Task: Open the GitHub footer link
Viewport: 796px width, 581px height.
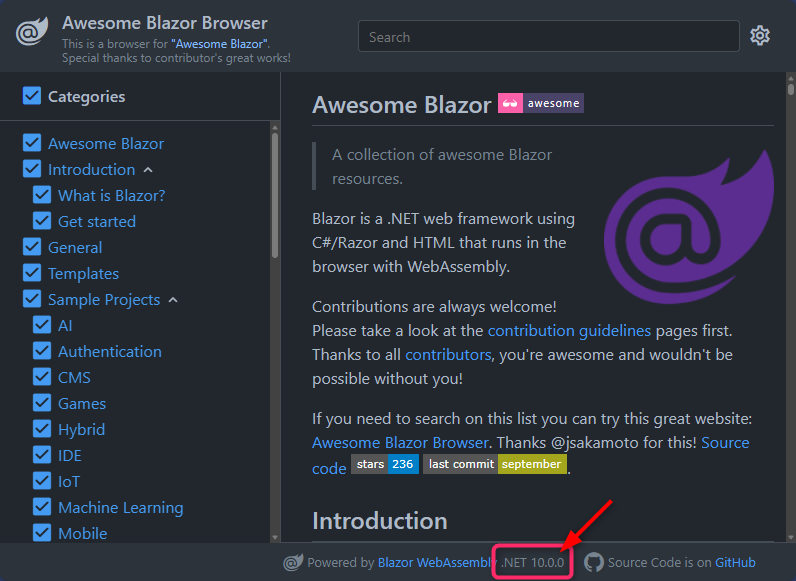Action: pos(735,563)
